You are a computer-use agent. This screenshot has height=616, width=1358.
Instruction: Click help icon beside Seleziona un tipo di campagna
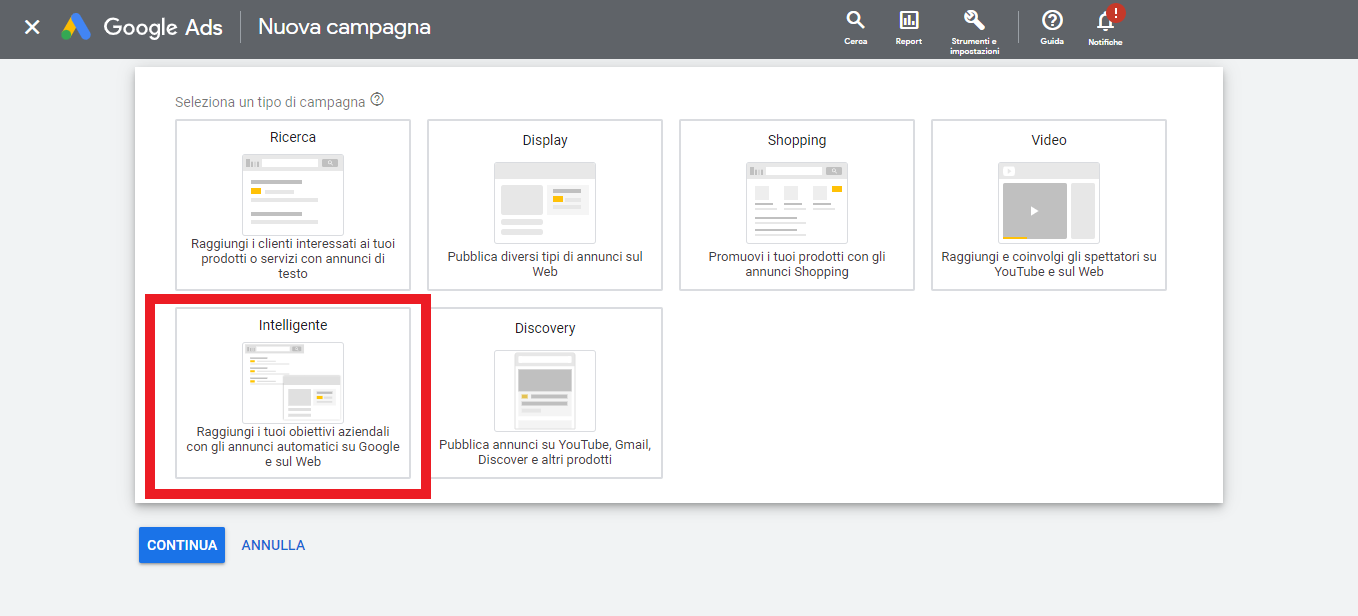(377, 100)
